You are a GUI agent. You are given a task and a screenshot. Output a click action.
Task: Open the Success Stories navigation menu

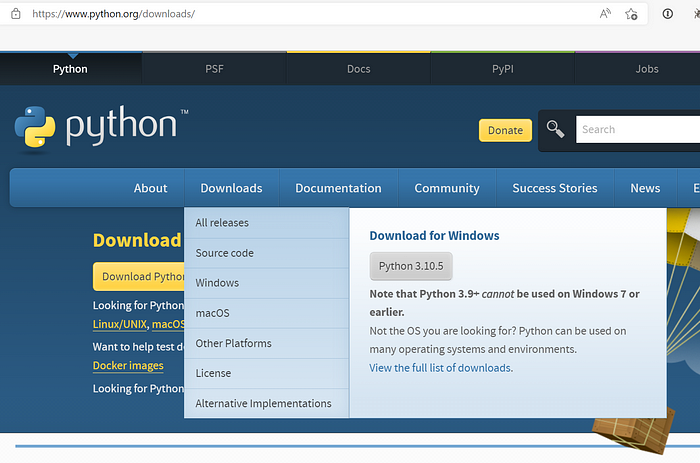coord(554,188)
